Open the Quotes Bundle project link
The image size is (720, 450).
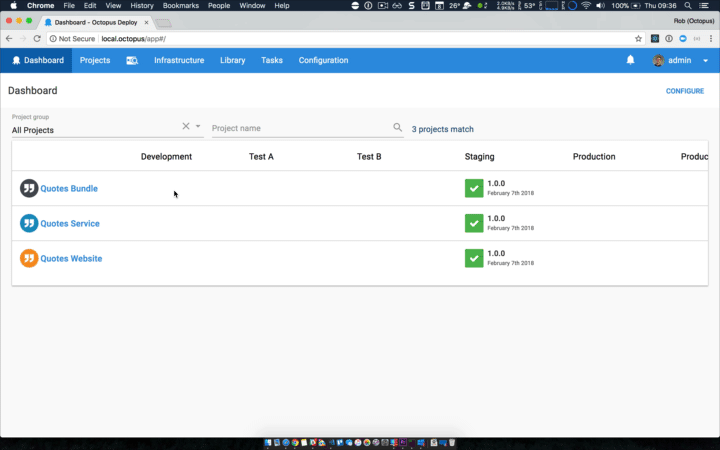[69, 188]
